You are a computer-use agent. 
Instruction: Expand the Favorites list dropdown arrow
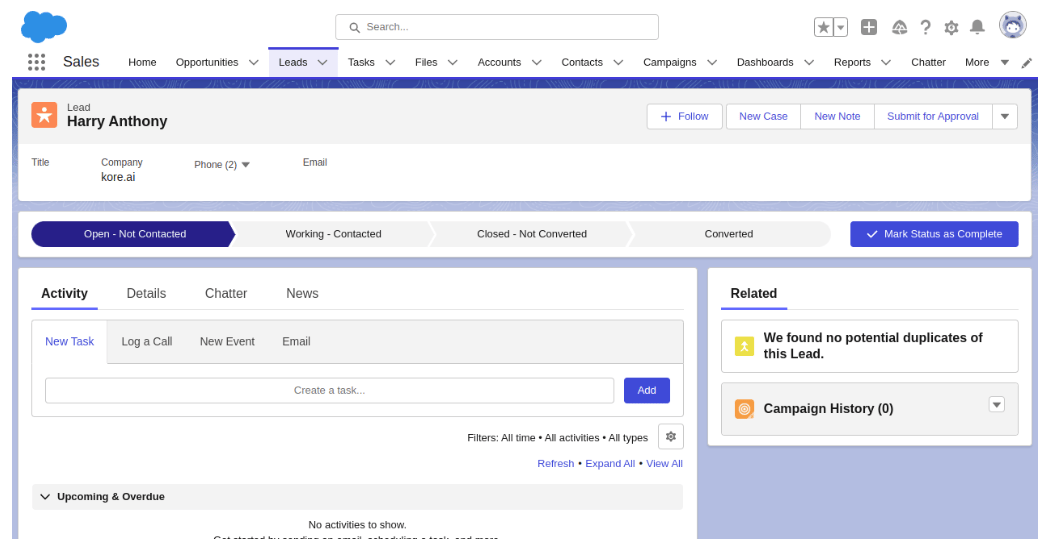tap(841, 27)
